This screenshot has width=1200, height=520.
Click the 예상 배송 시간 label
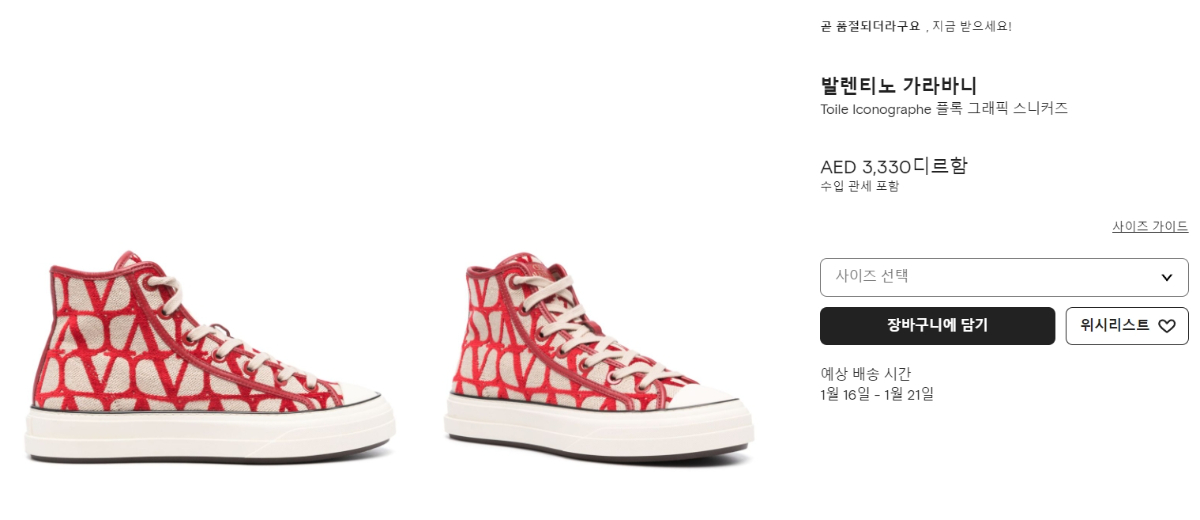[x=865, y=374]
